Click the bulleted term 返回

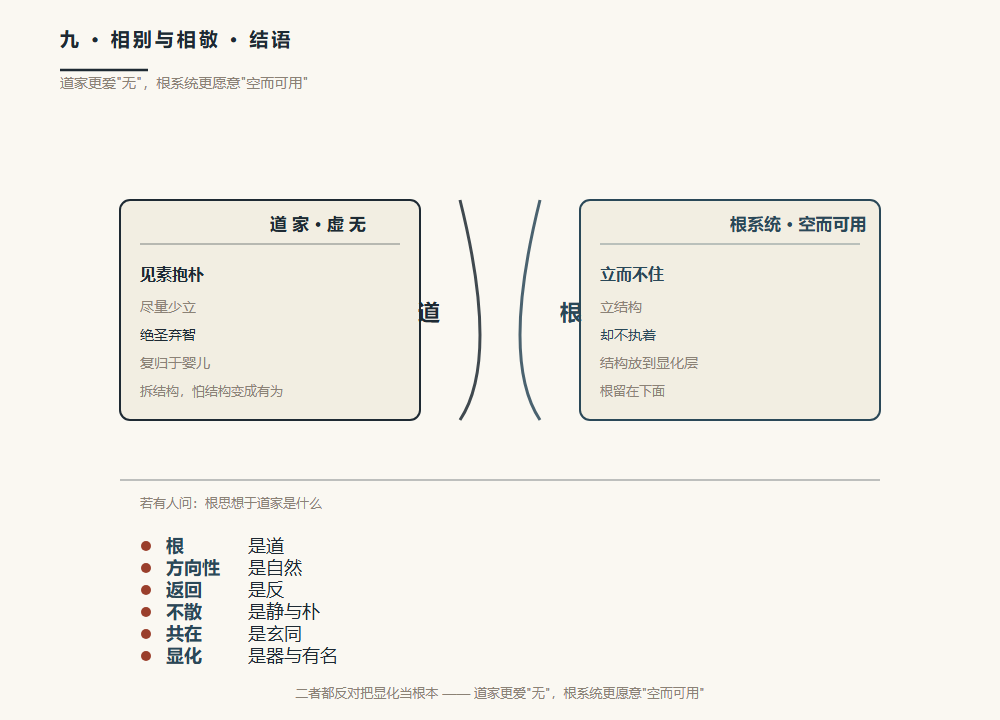[x=184, y=590]
